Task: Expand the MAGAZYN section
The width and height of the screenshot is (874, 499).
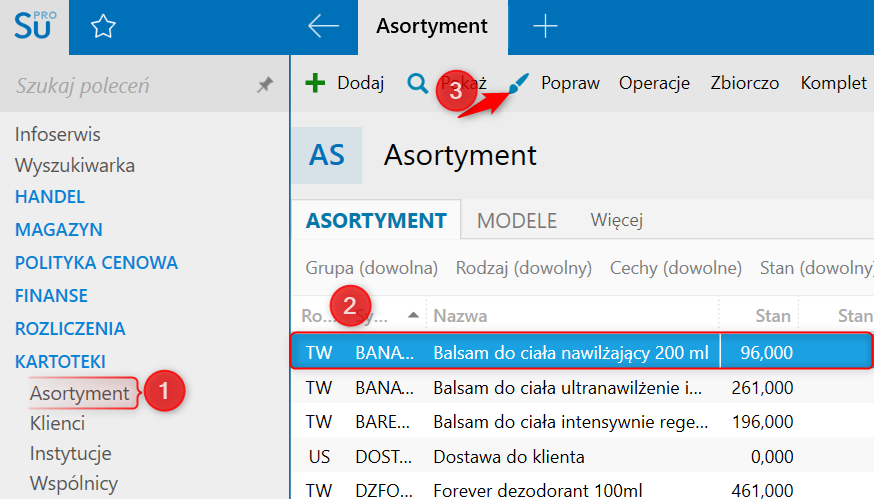Action: point(59,230)
